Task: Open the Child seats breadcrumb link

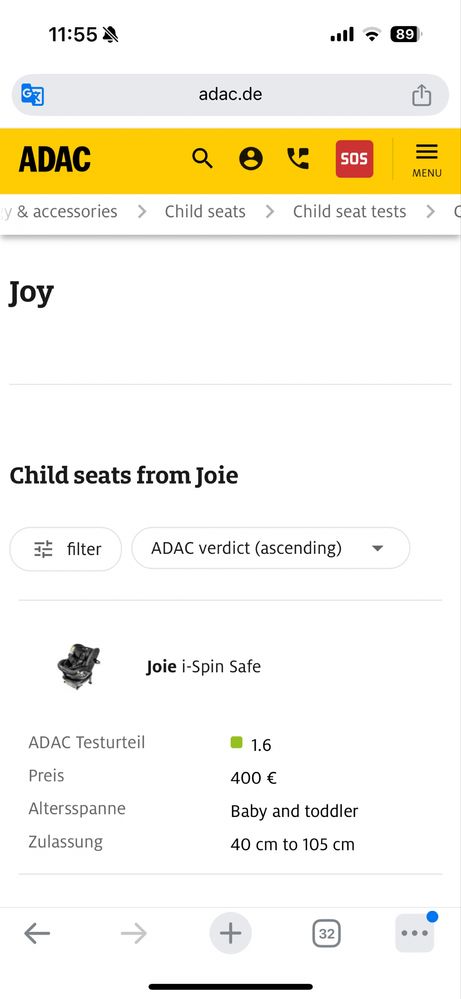Action: pyautogui.click(x=205, y=212)
